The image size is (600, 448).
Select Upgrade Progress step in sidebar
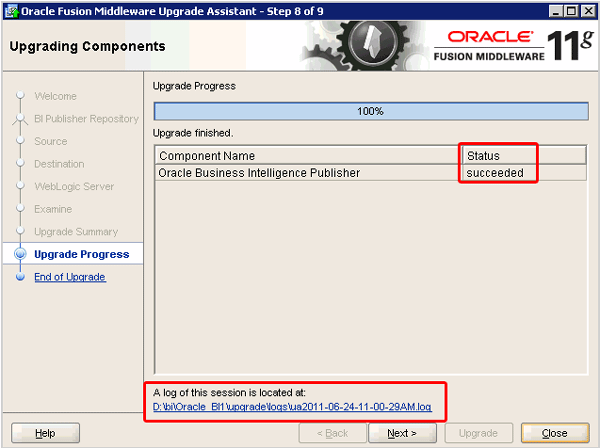tap(82, 254)
